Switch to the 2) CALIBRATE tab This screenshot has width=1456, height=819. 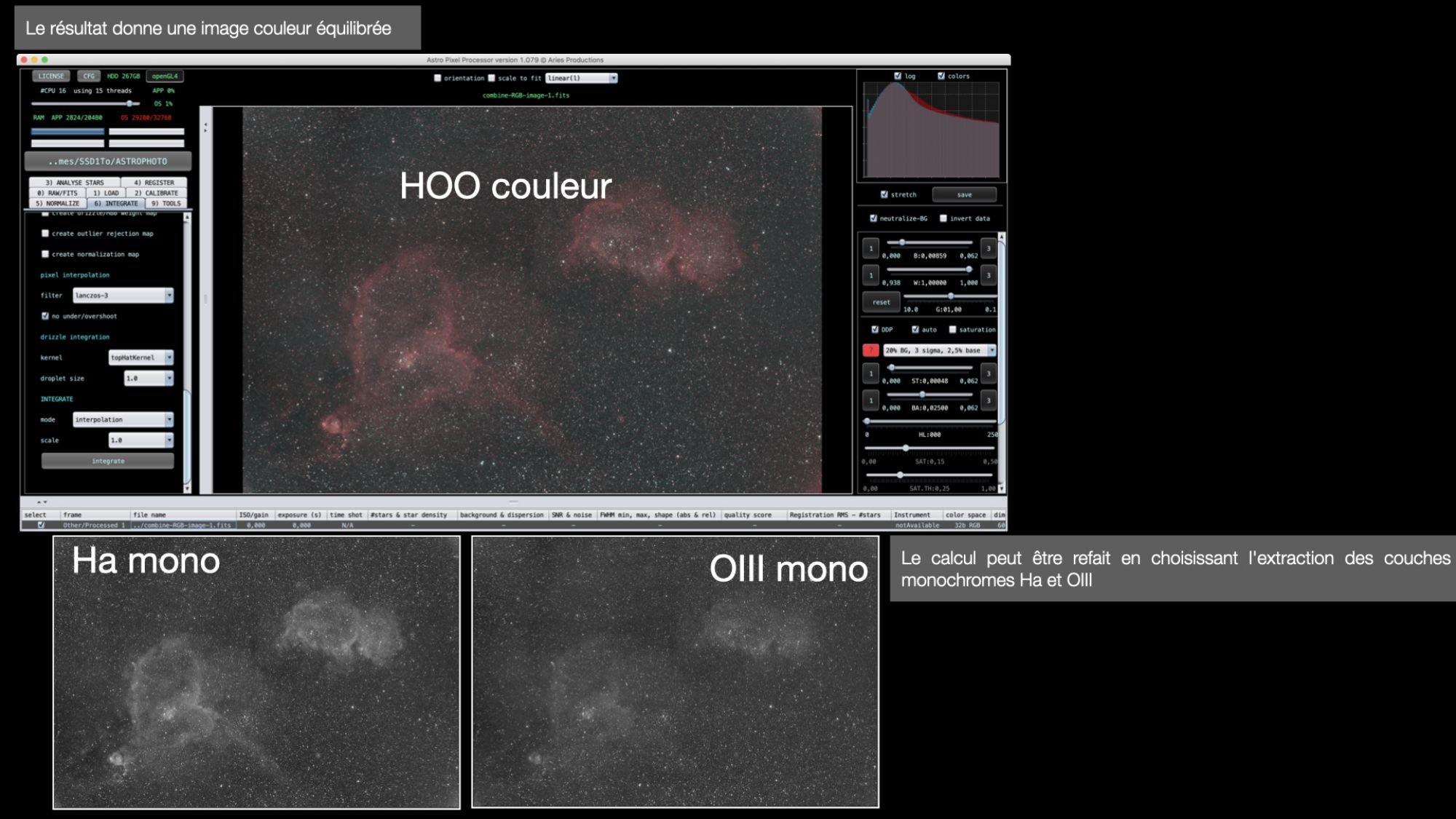click(157, 193)
